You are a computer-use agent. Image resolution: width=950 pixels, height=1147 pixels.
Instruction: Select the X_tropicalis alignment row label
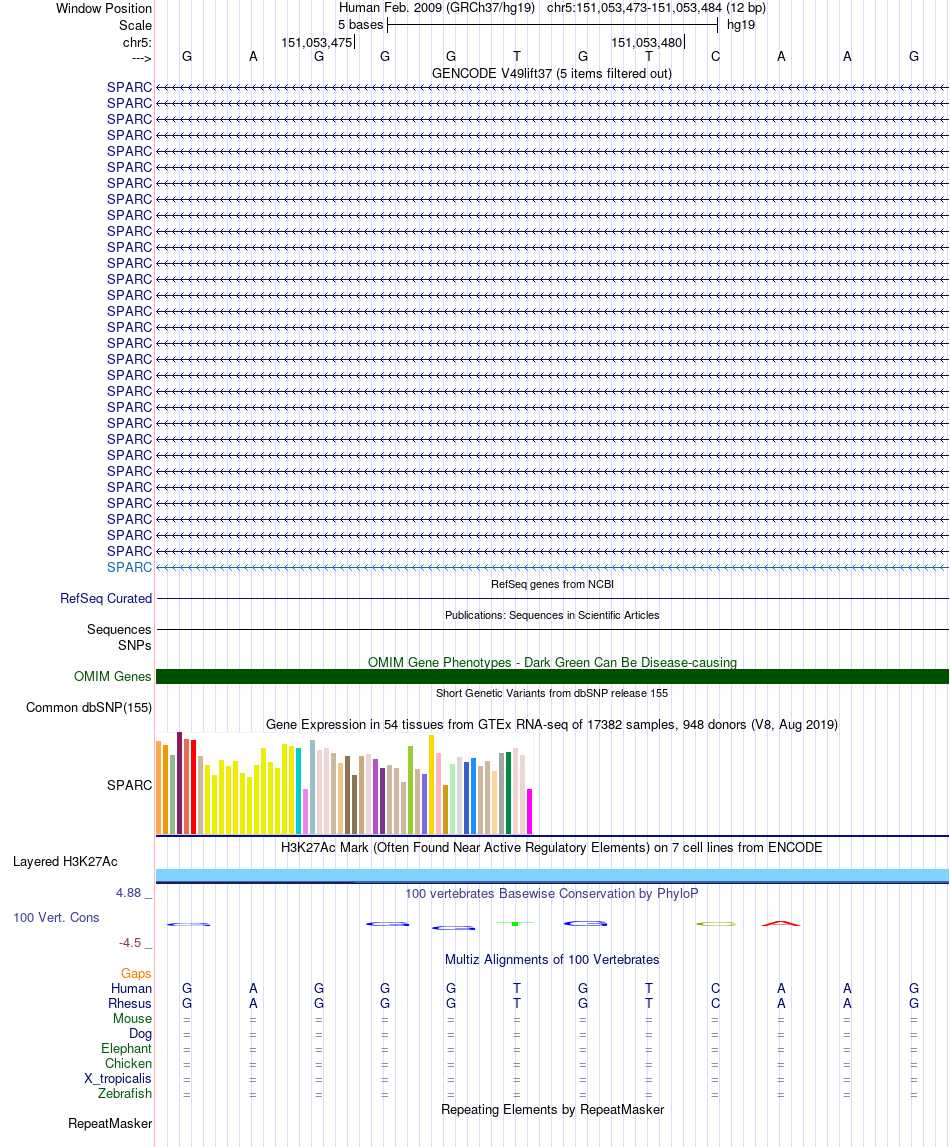118,1078
